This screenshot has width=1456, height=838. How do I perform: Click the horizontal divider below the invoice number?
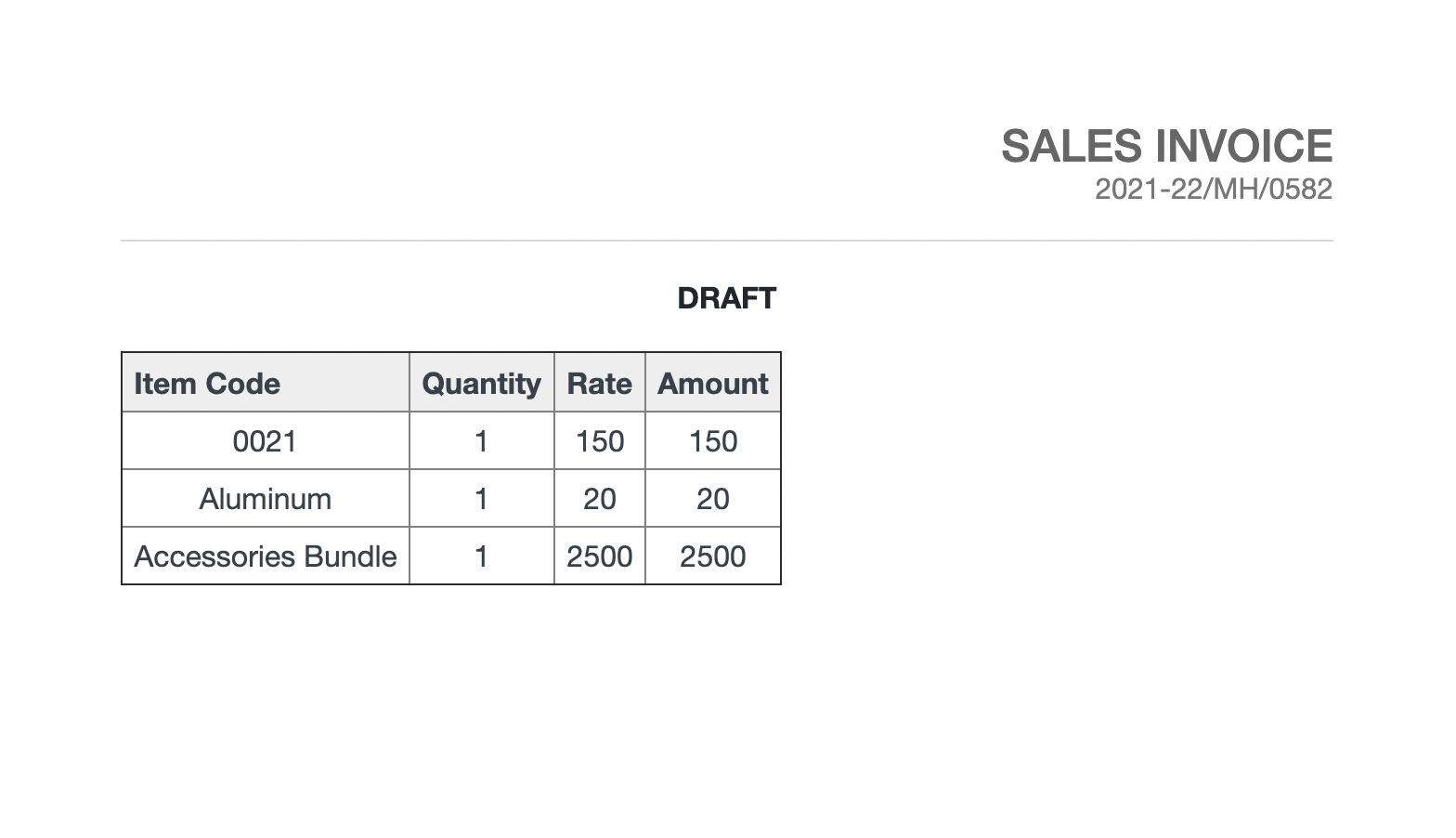click(x=726, y=241)
